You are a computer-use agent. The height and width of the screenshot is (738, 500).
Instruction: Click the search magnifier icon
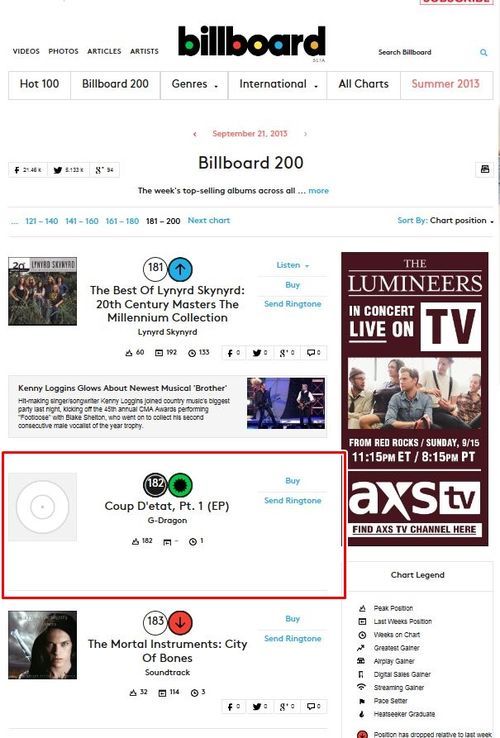pyautogui.click(x=484, y=53)
